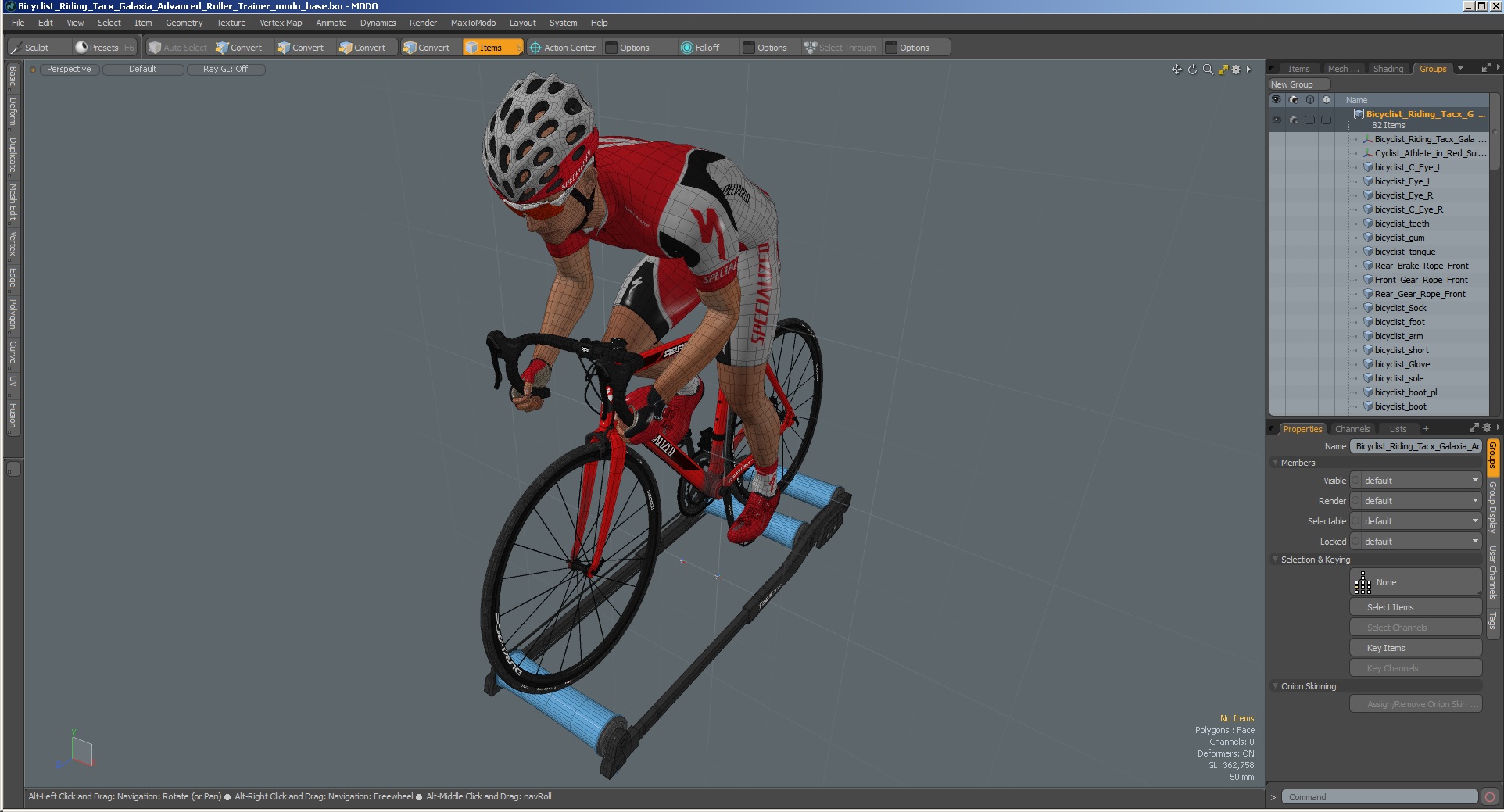Open the Presets browser
1504x812 pixels.
coord(104,48)
